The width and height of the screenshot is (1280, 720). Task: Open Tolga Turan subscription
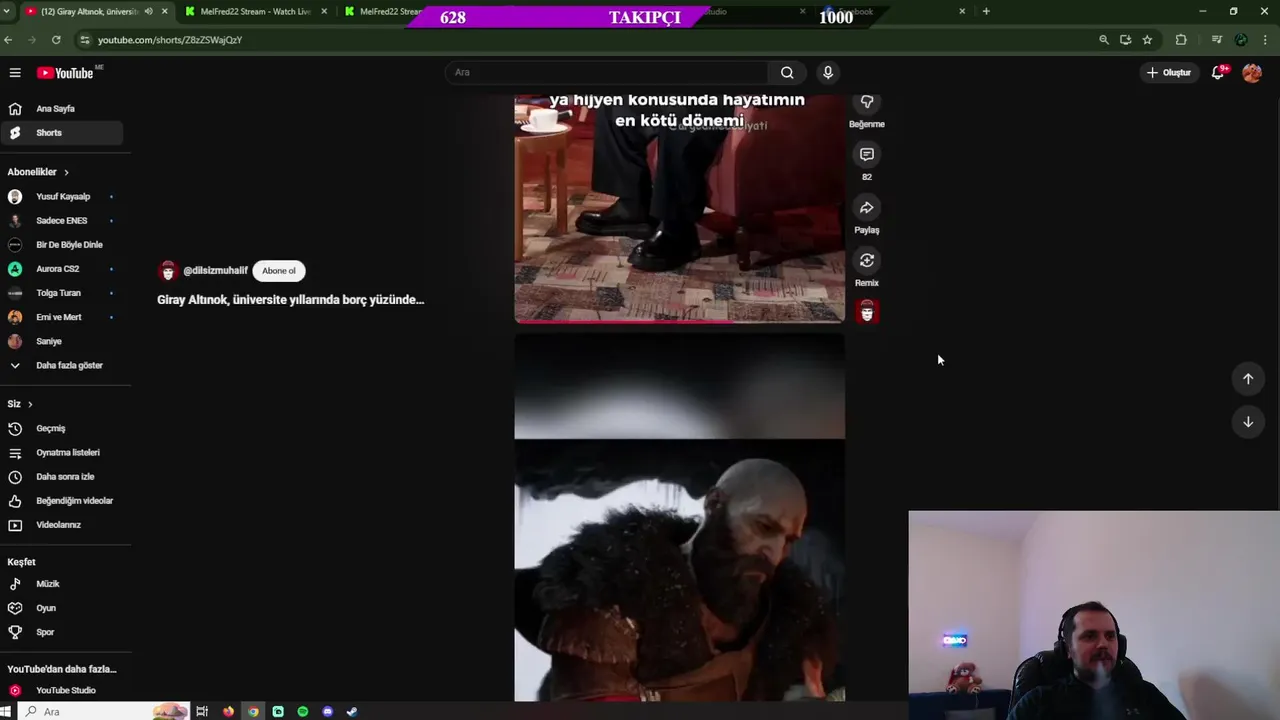point(61,293)
